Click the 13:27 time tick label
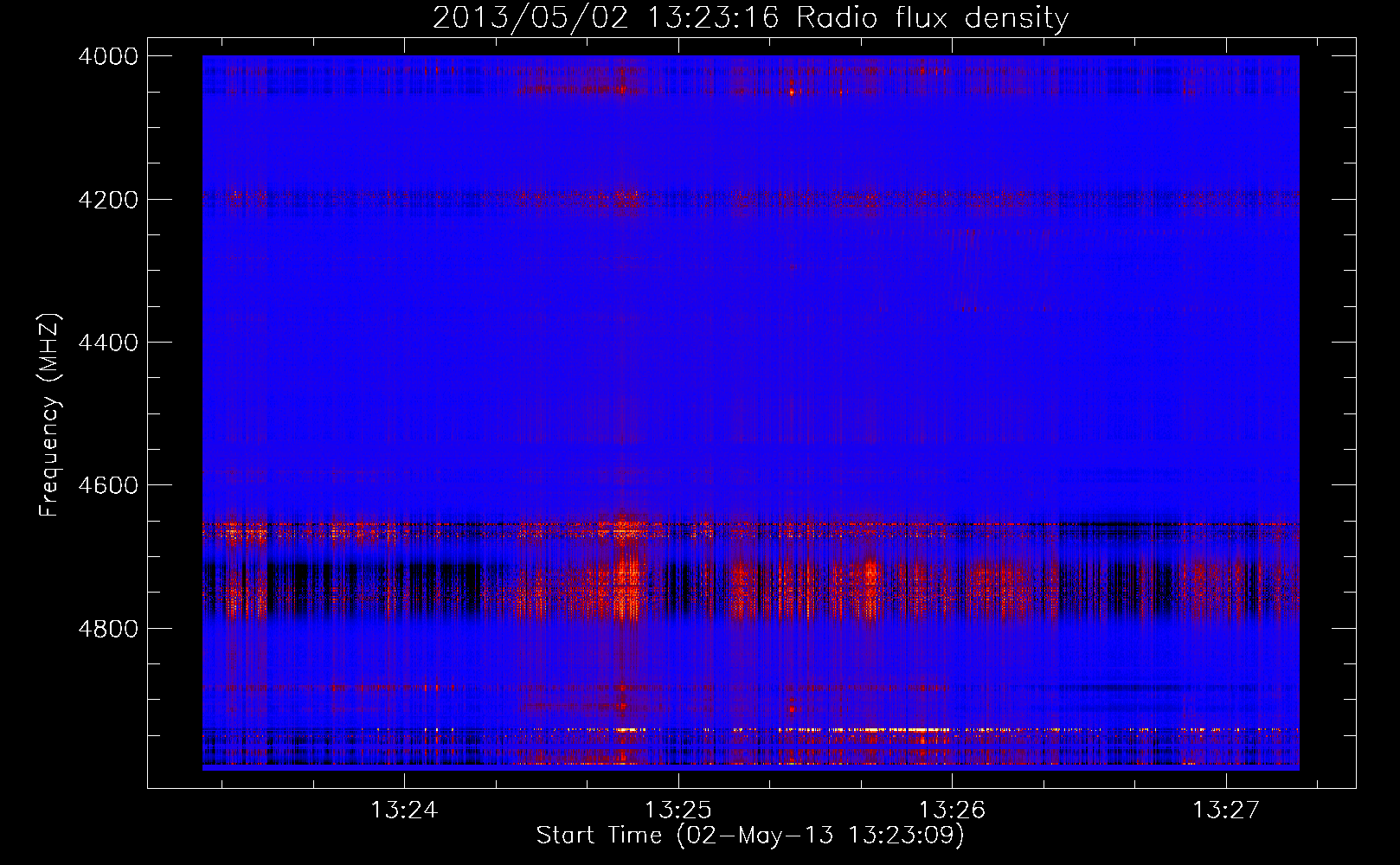This screenshot has height=865, width=1400. [x=1226, y=811]
